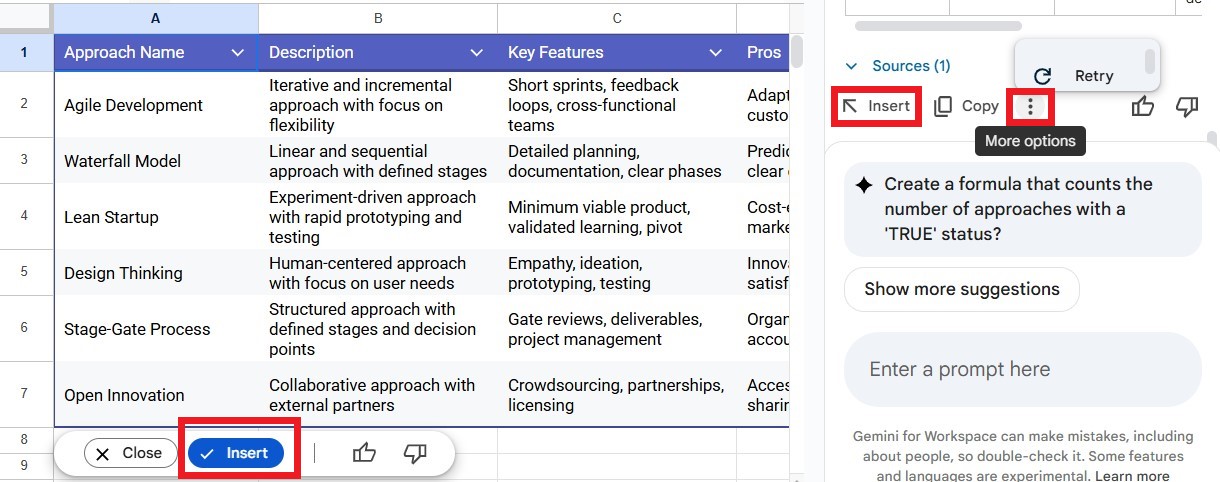Click the Enter a prompt here field
Screen dimensions: 1220x482
click(1020, 370)
